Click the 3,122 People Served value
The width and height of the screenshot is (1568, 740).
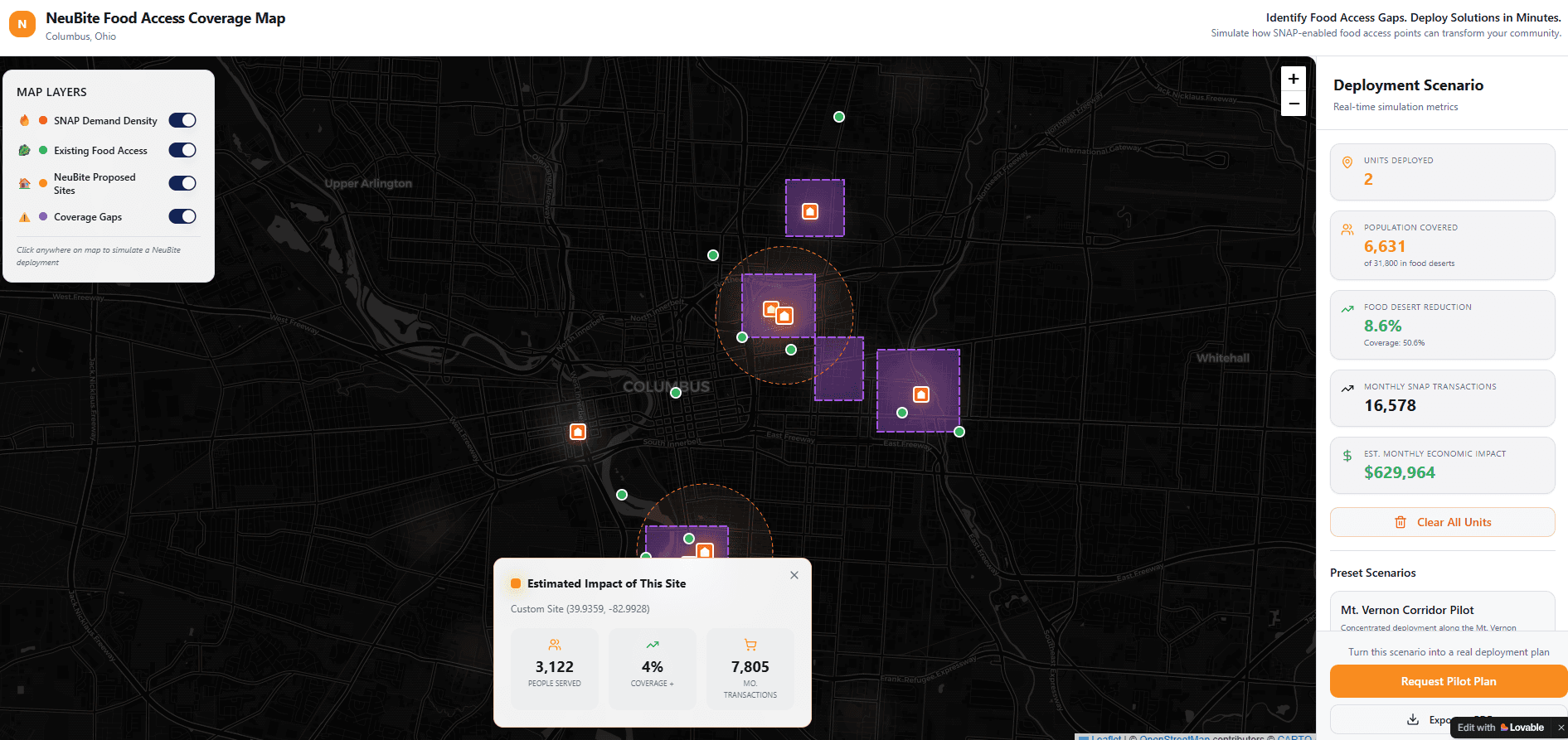click(x=555, y=667)
